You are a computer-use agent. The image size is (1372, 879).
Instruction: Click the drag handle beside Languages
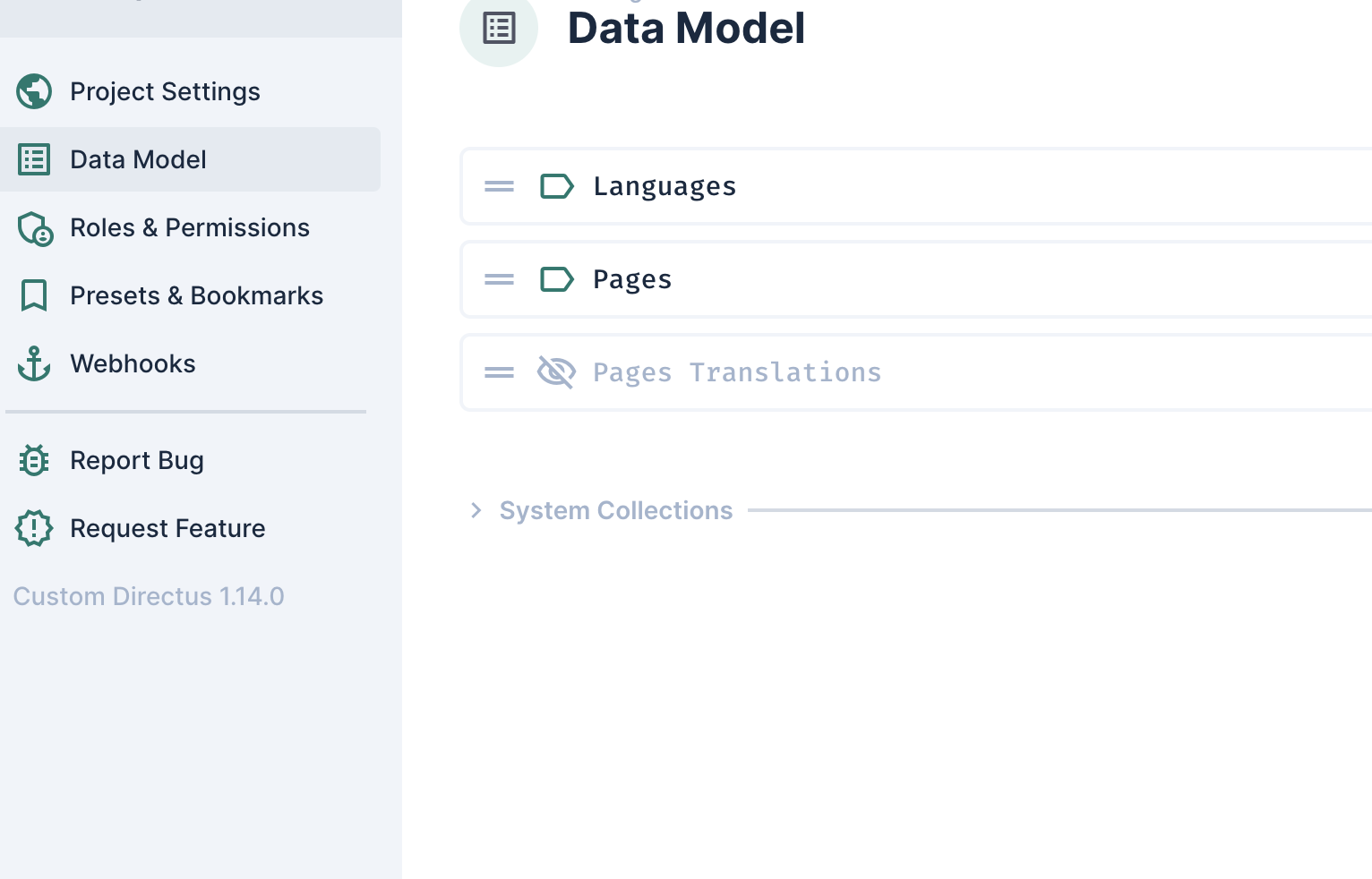pyautogui.click(x=499, y=186)
